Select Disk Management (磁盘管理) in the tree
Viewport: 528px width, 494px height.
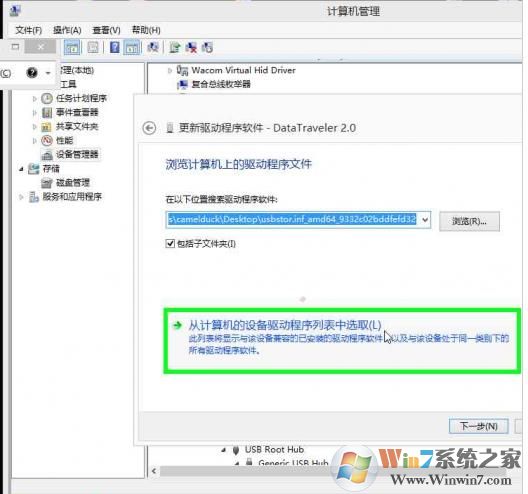click(73, 183)
